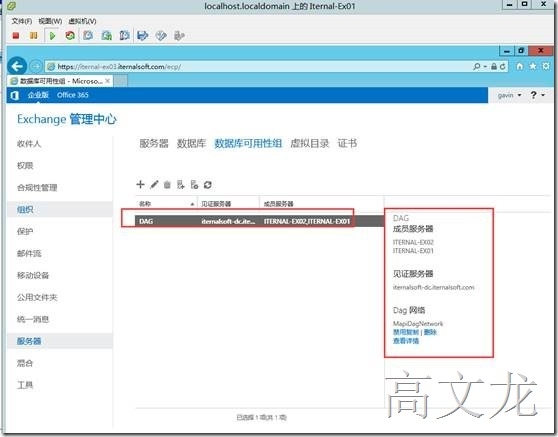This screenshot has width=558, height=437.
Task: Switch to the 服务器 tab
Action: tap(154, 143)
